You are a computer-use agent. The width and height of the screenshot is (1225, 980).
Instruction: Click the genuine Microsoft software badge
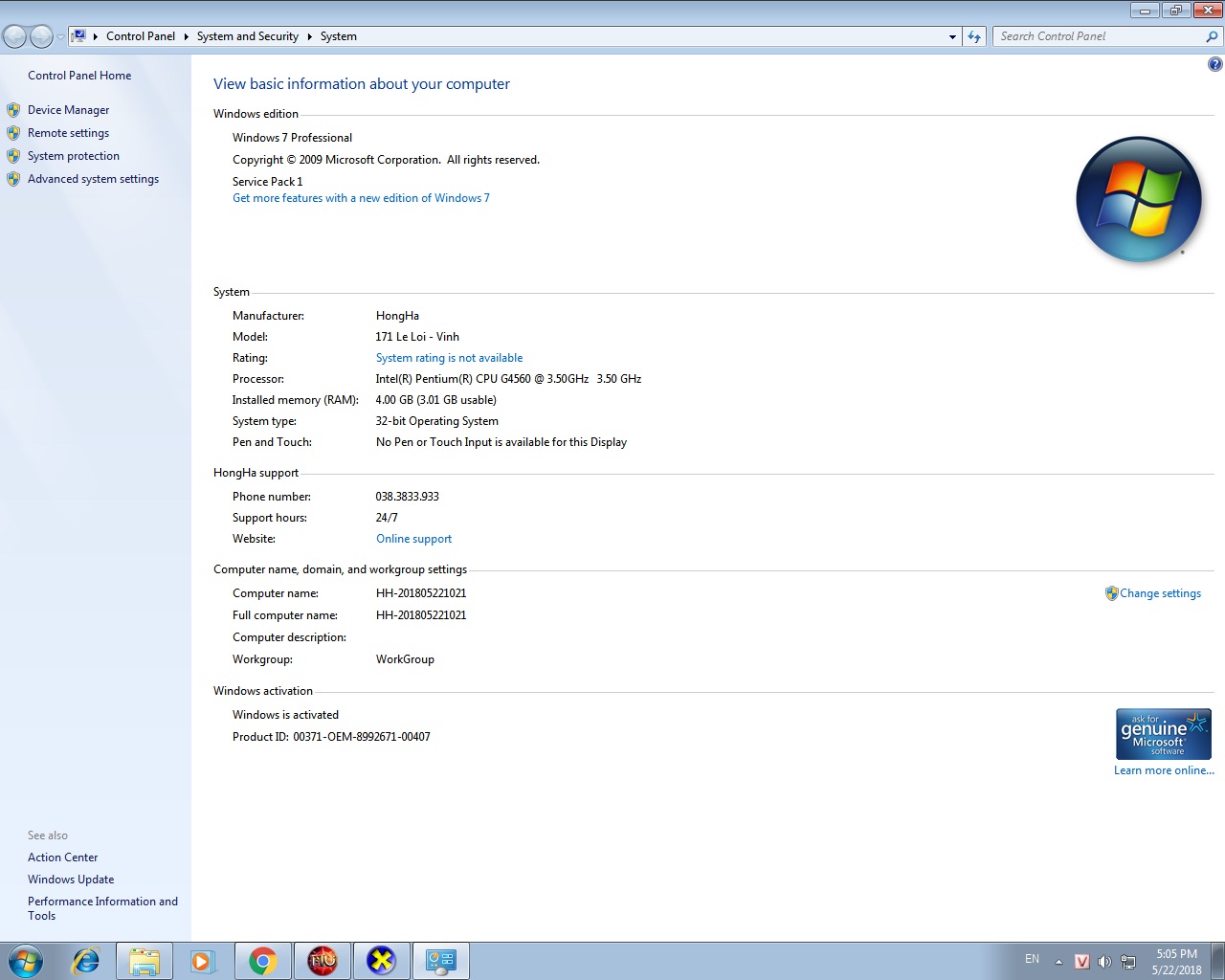pos(1163,734)
